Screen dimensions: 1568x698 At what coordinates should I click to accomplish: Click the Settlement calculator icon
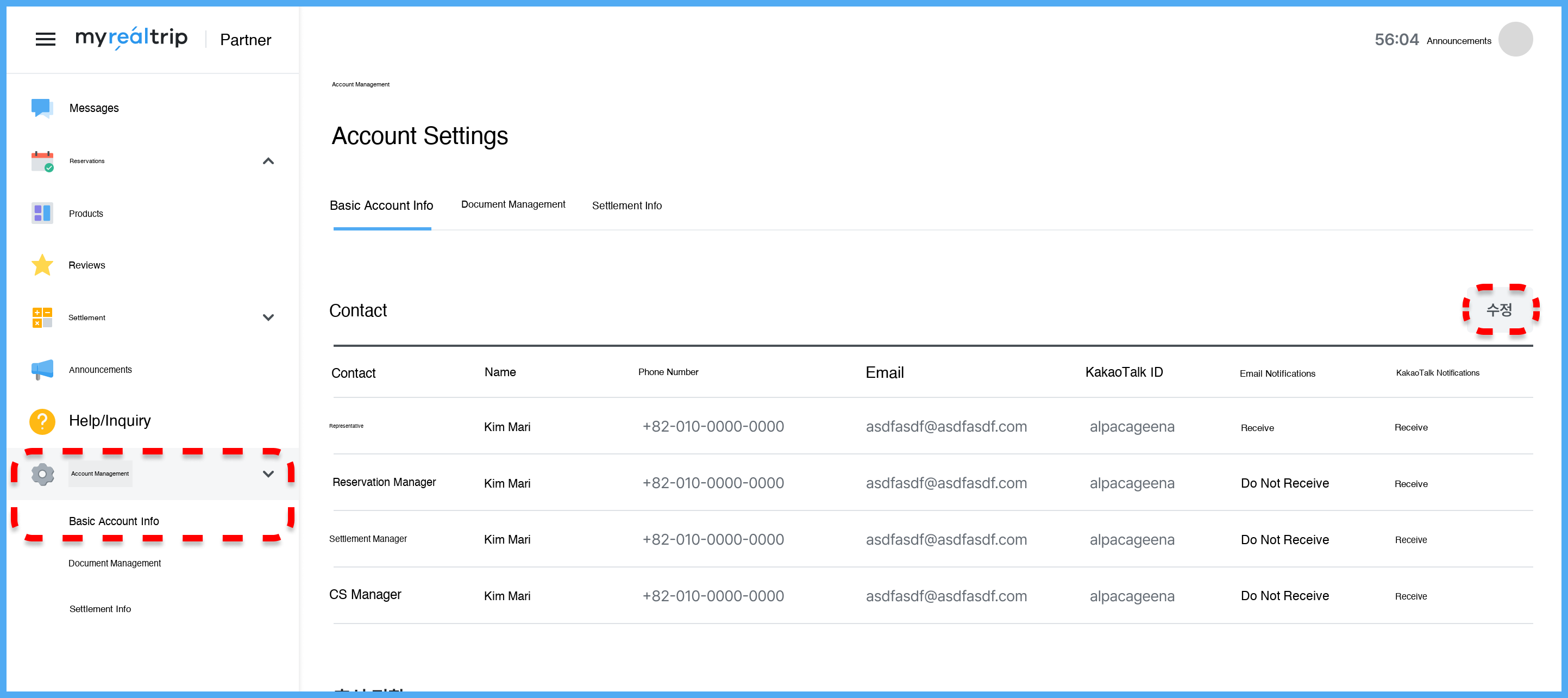coord(42,317)
